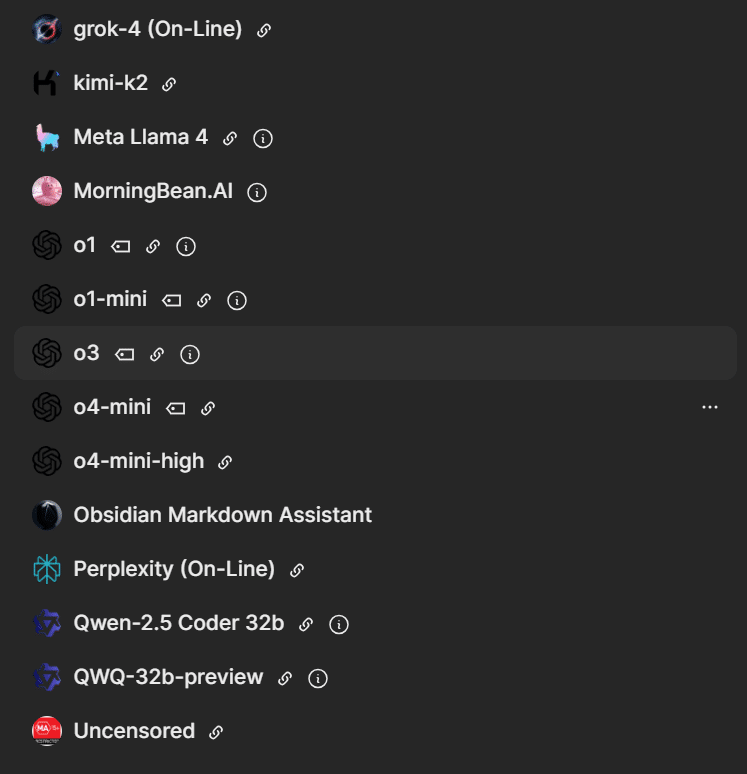Click the tag icon beside o4-mini
Image resolution: width=747 pixels, height=774 pixels.
[176, 408]
